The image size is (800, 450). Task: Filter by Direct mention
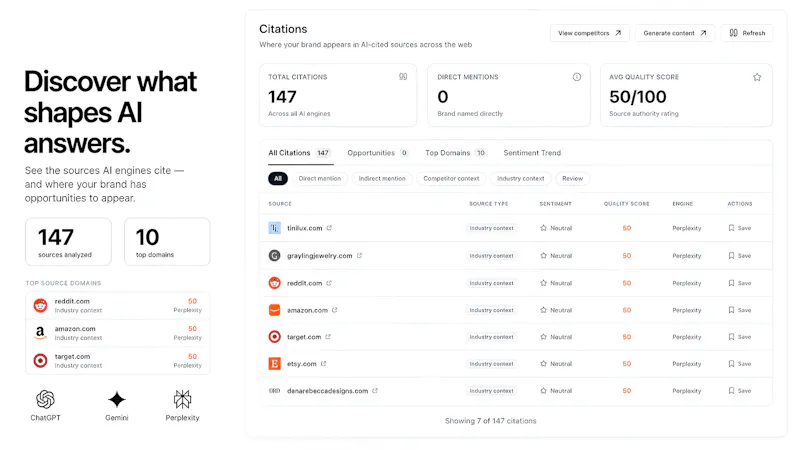(320, 179)
